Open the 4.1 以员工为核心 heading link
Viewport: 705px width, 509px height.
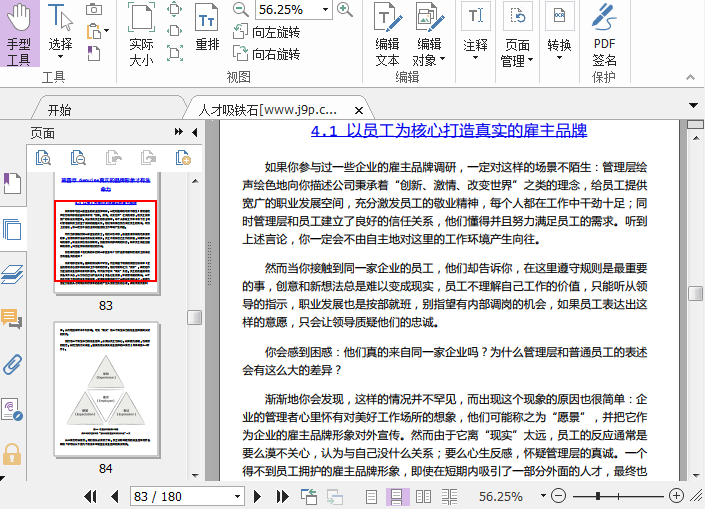449,130
